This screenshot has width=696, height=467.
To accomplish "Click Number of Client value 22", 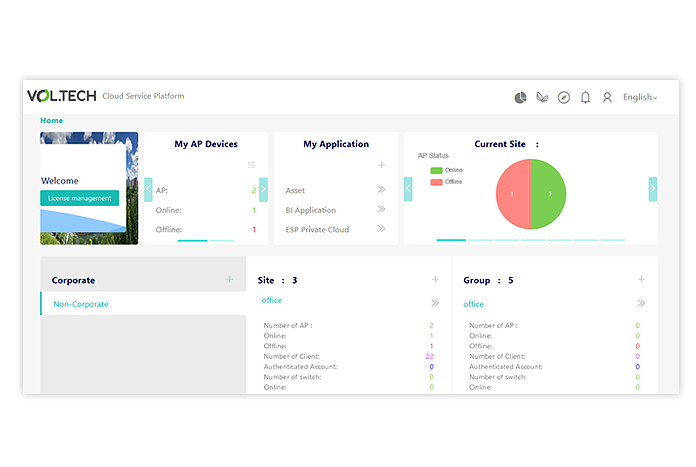I will (429, 356).
